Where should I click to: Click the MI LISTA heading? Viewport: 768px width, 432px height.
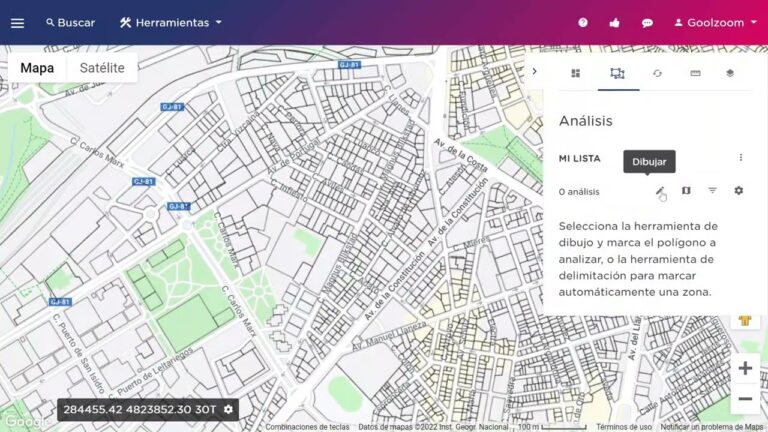pyautogui.click(x=579, y=159)
